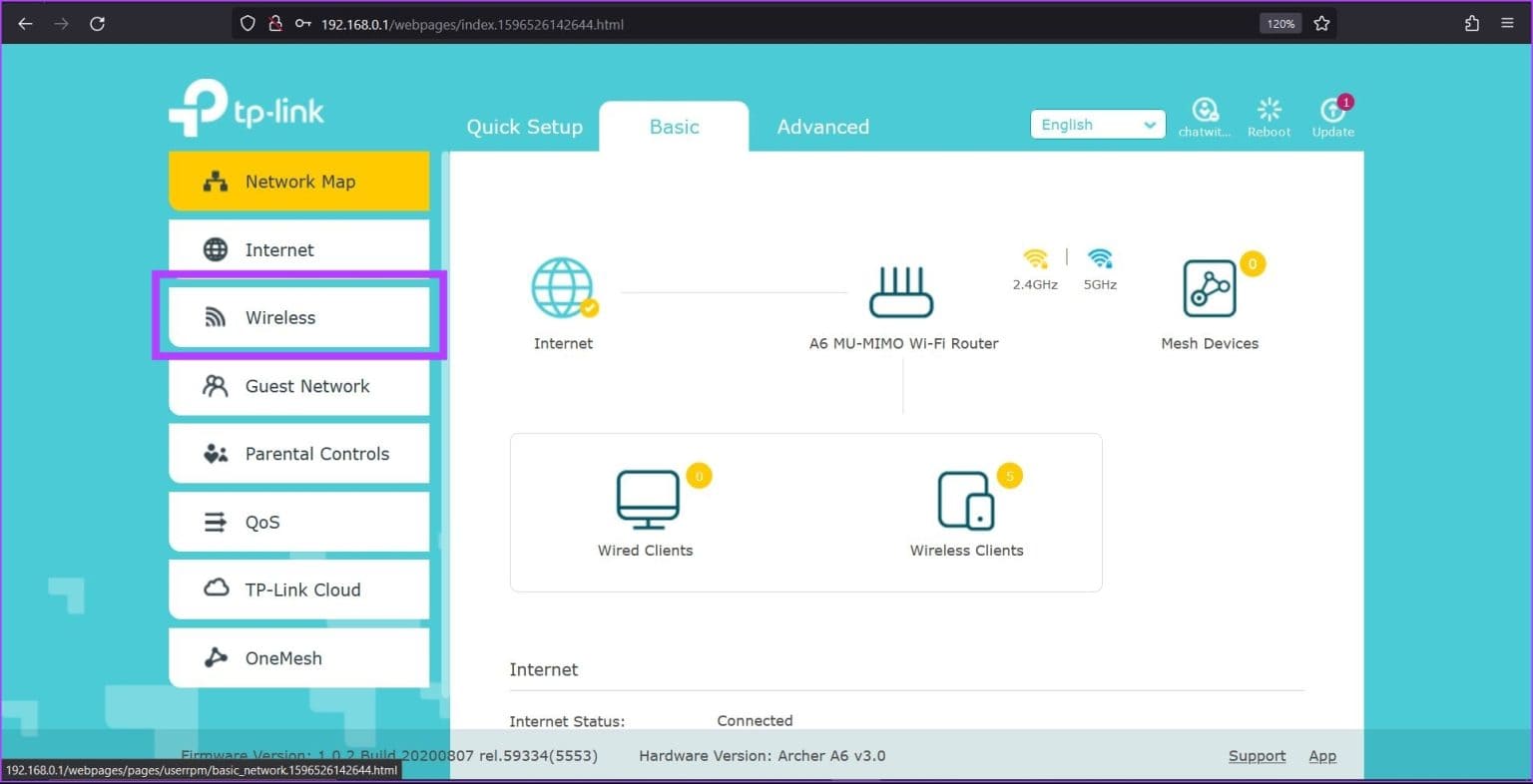Expand the English language dropdown
Viewport: 1533px width, 784px height.
coord(1097,125)
